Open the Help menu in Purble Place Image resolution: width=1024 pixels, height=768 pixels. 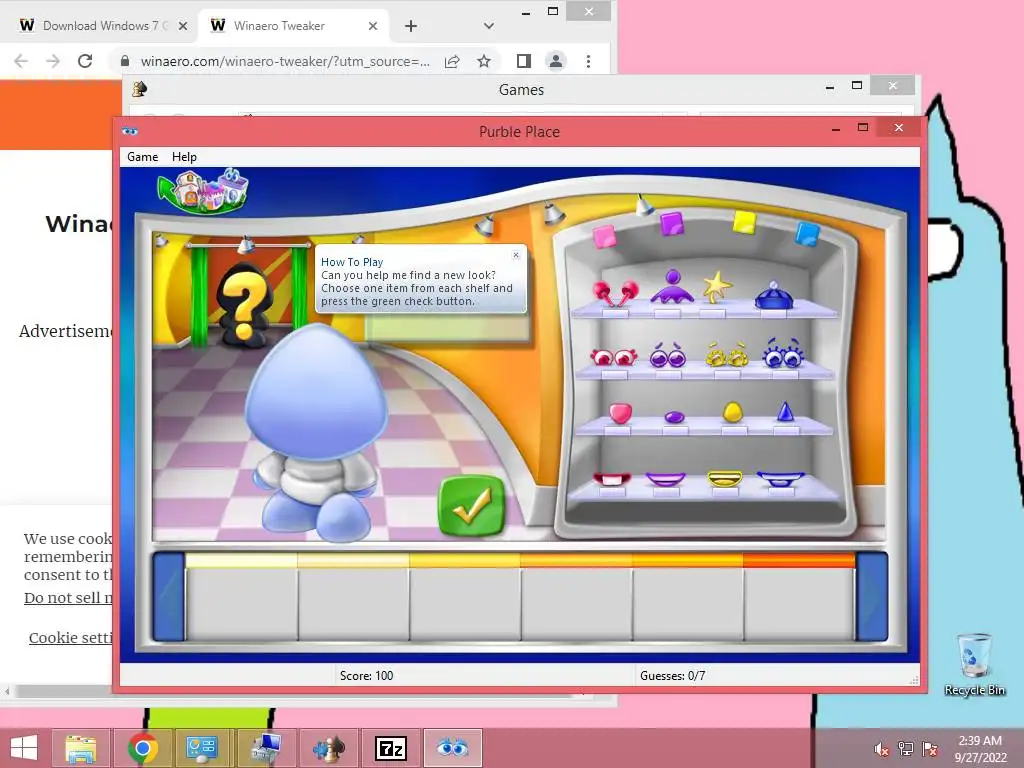click(184, 157)
